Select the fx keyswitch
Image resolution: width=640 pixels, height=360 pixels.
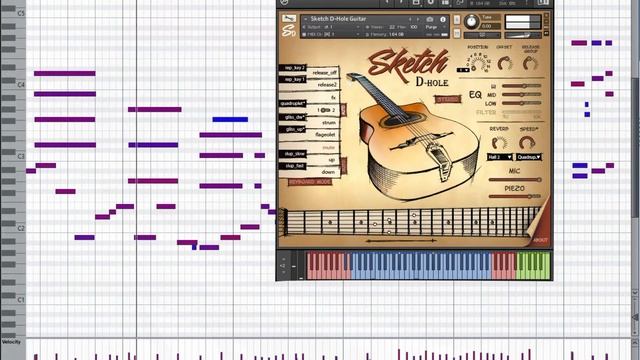coord(324,98)
